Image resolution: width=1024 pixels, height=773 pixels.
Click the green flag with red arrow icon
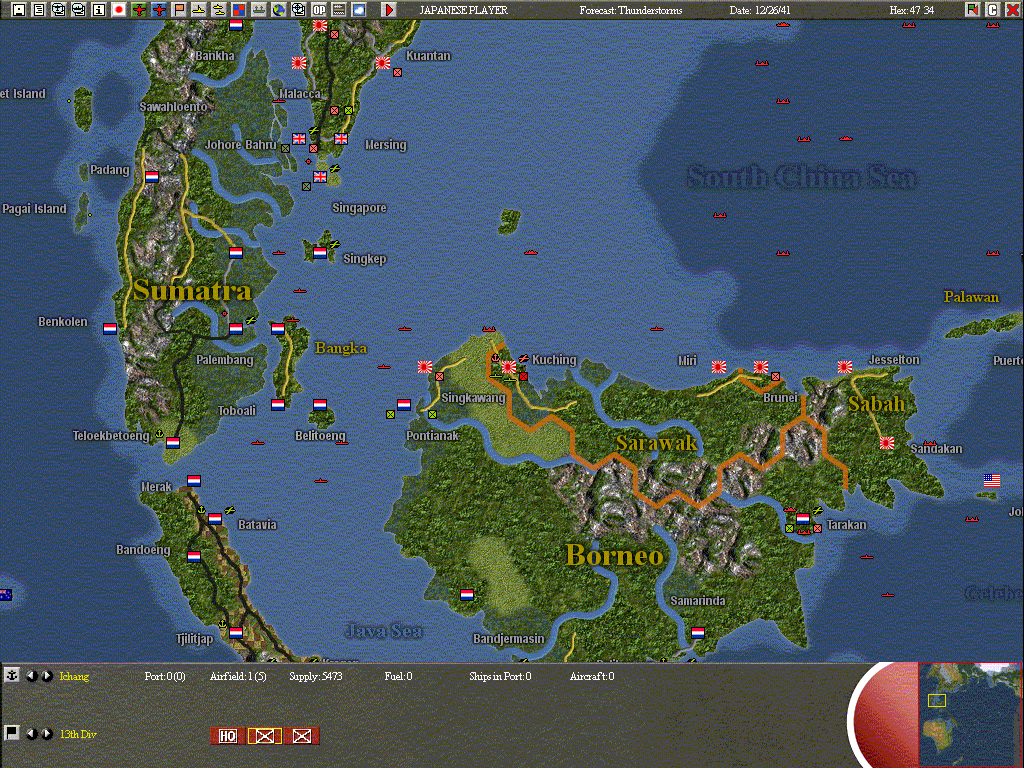click(972, 10)
